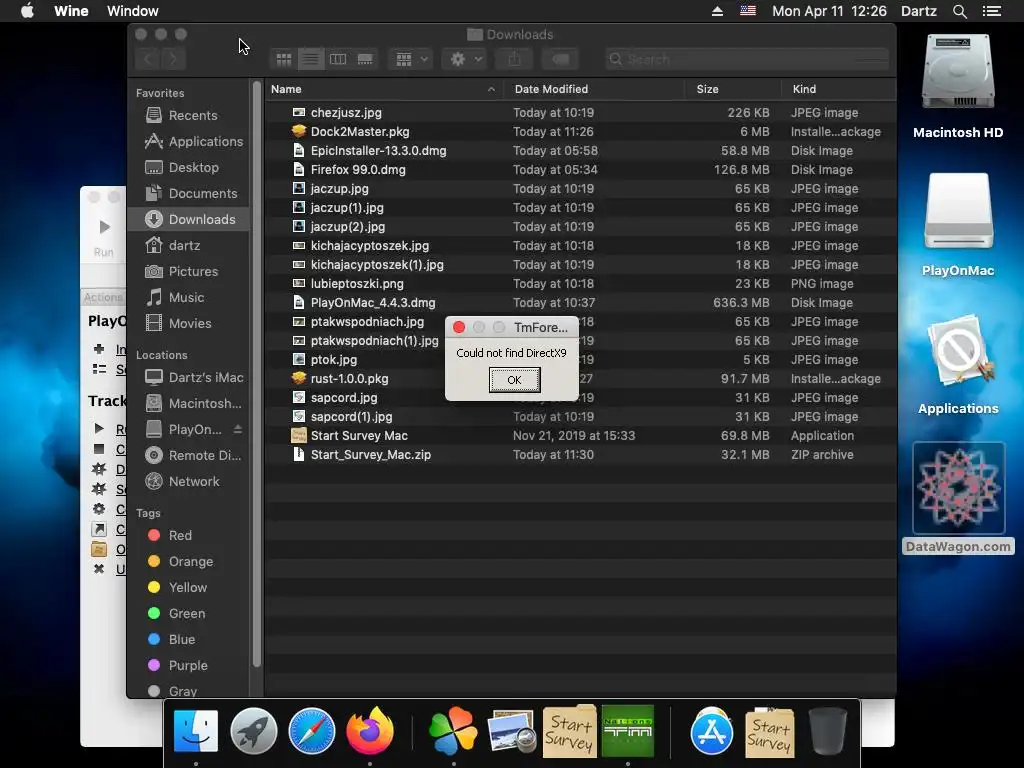Select the Red tag
Screen dimensions: 1024x768
pos(188,536)
